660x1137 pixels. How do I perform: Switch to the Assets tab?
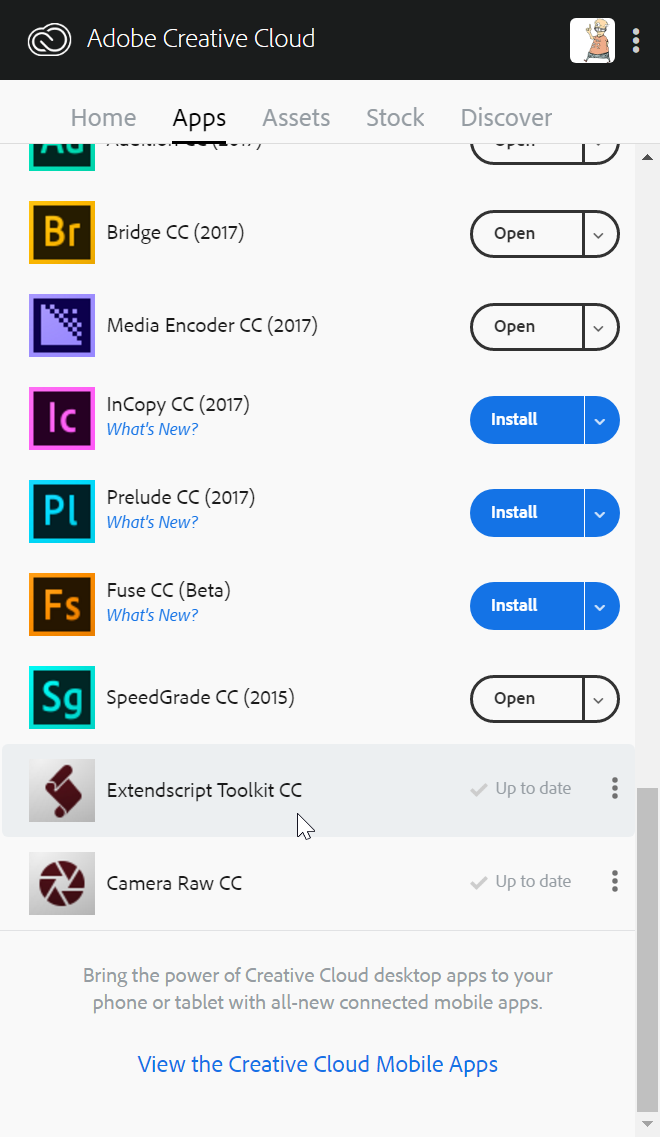pos(296,118)
